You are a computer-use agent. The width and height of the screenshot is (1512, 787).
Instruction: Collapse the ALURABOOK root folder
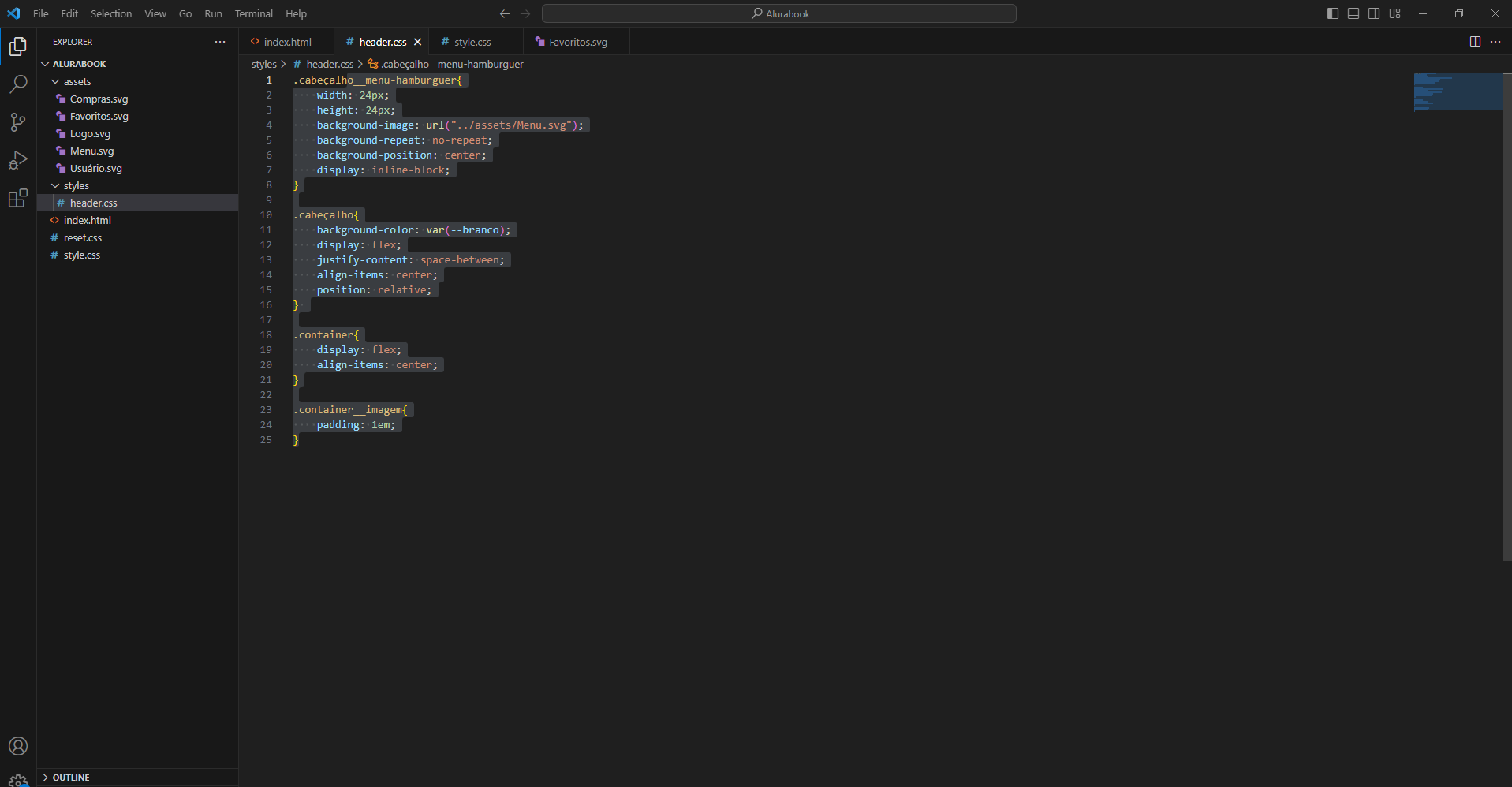click(x=45, y=64)
